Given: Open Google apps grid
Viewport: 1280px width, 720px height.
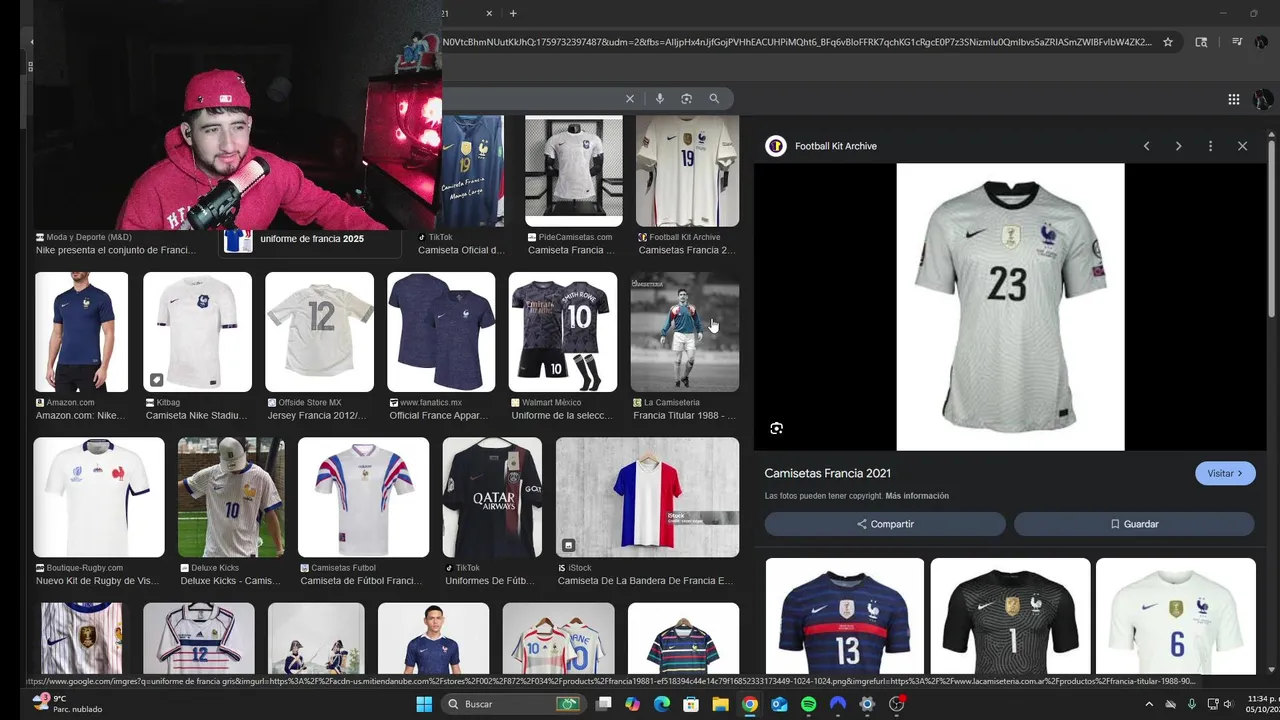Looking at the screenshot, I should point(1234,99).
